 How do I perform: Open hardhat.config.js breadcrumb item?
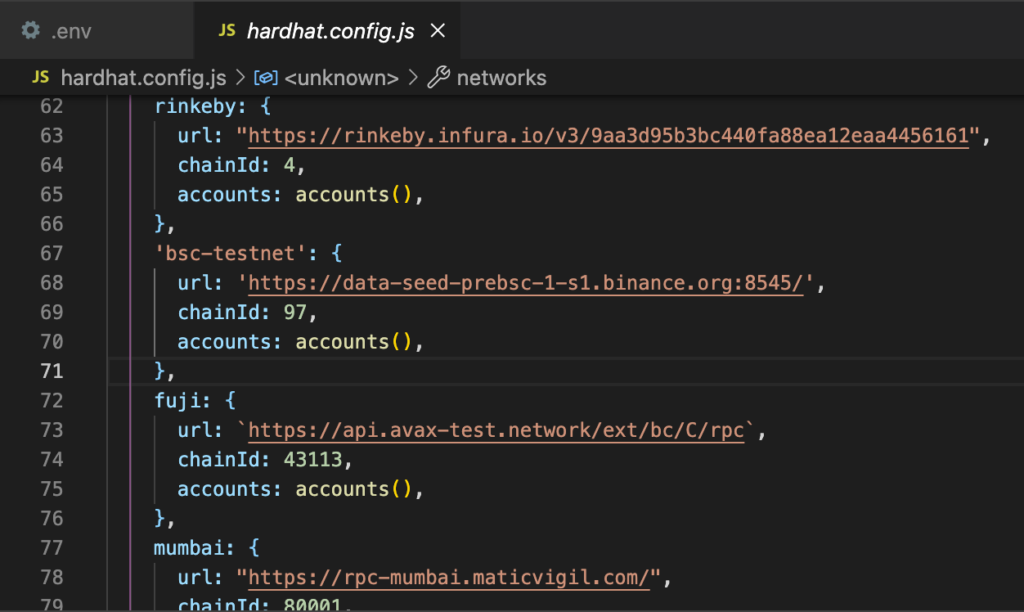click(x=144, y=78)
